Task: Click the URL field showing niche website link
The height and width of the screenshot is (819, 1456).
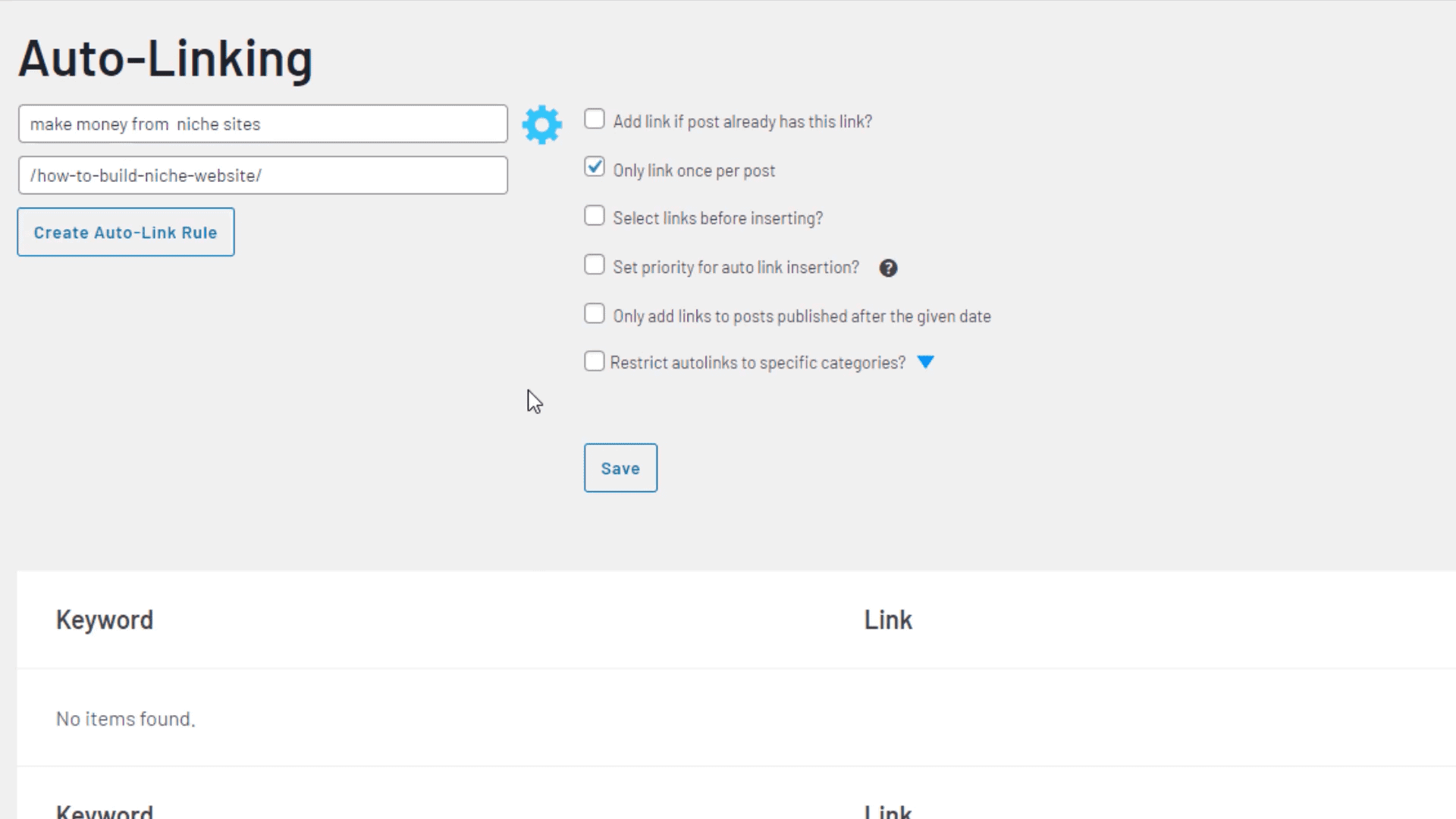Action: pyautogui.click(x=262, y=175)
